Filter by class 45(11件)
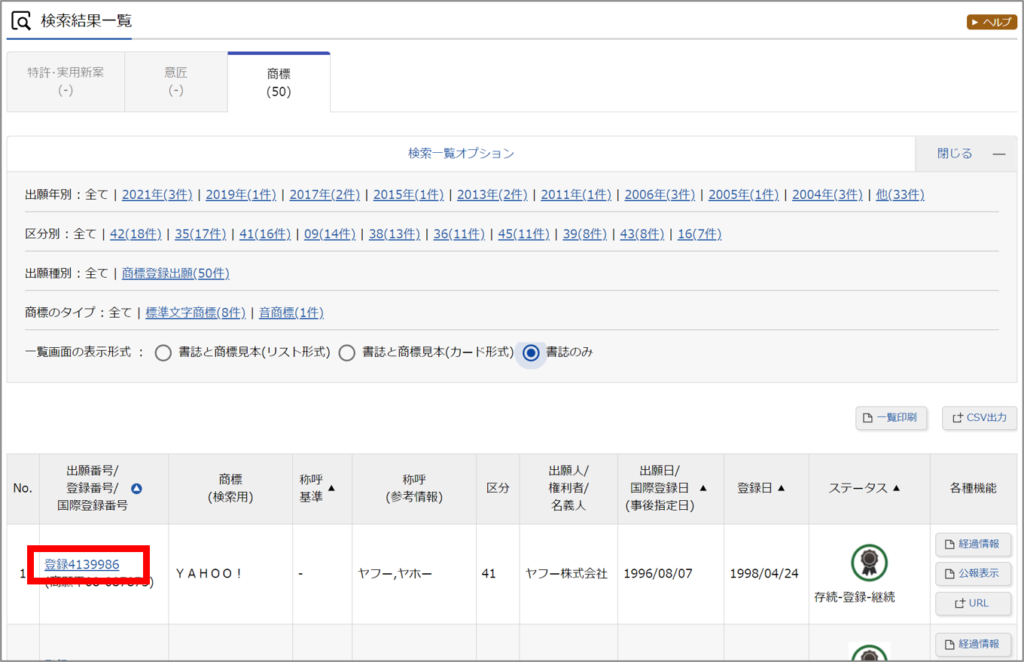 point(524,234)
